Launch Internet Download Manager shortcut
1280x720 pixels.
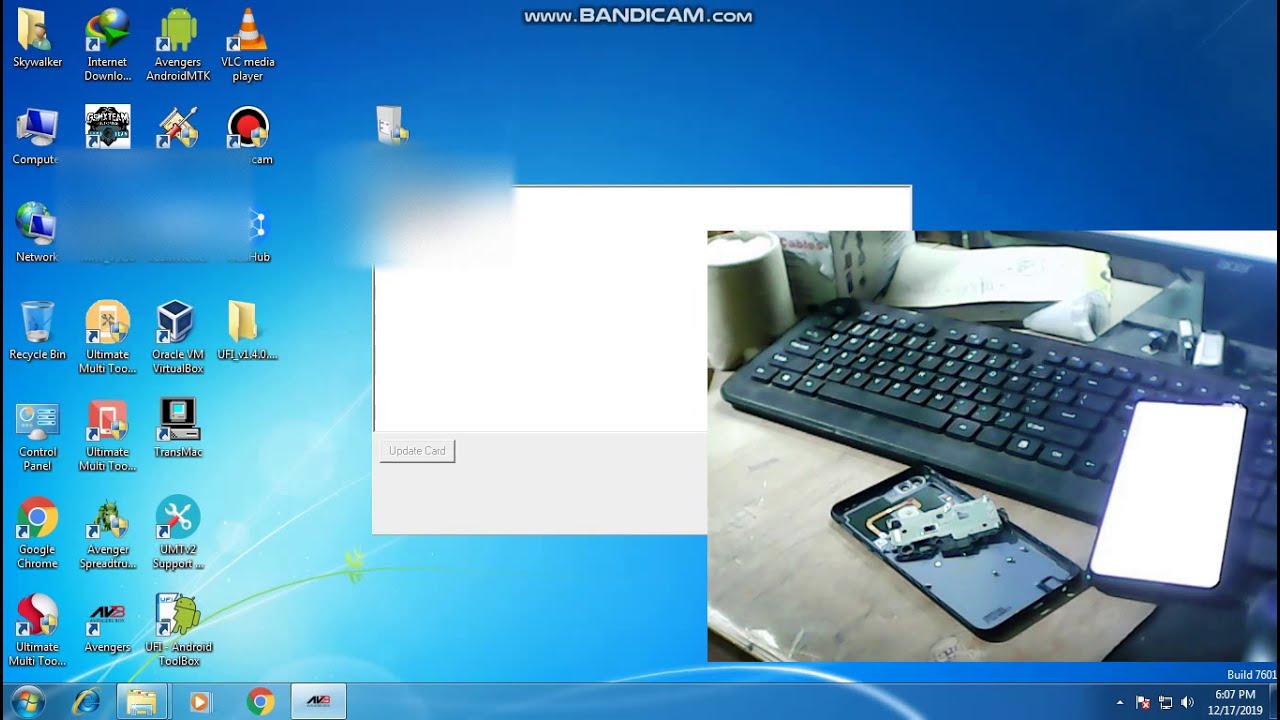(x=107, y=45)
